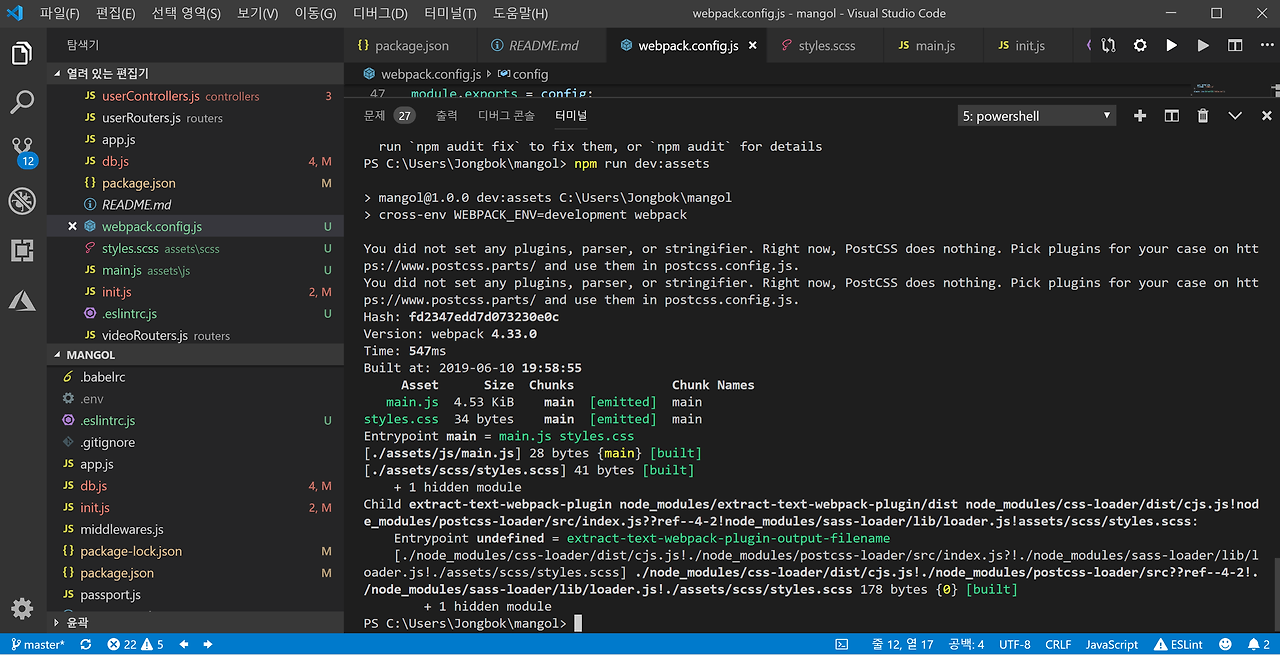Viewport: 1280px width, 655px height.
Task: Click the white run play icon
Action: point(1172,46)
